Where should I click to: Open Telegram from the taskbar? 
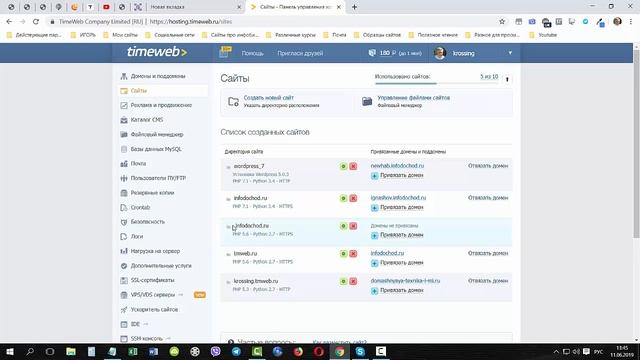(x=236, y=351)
